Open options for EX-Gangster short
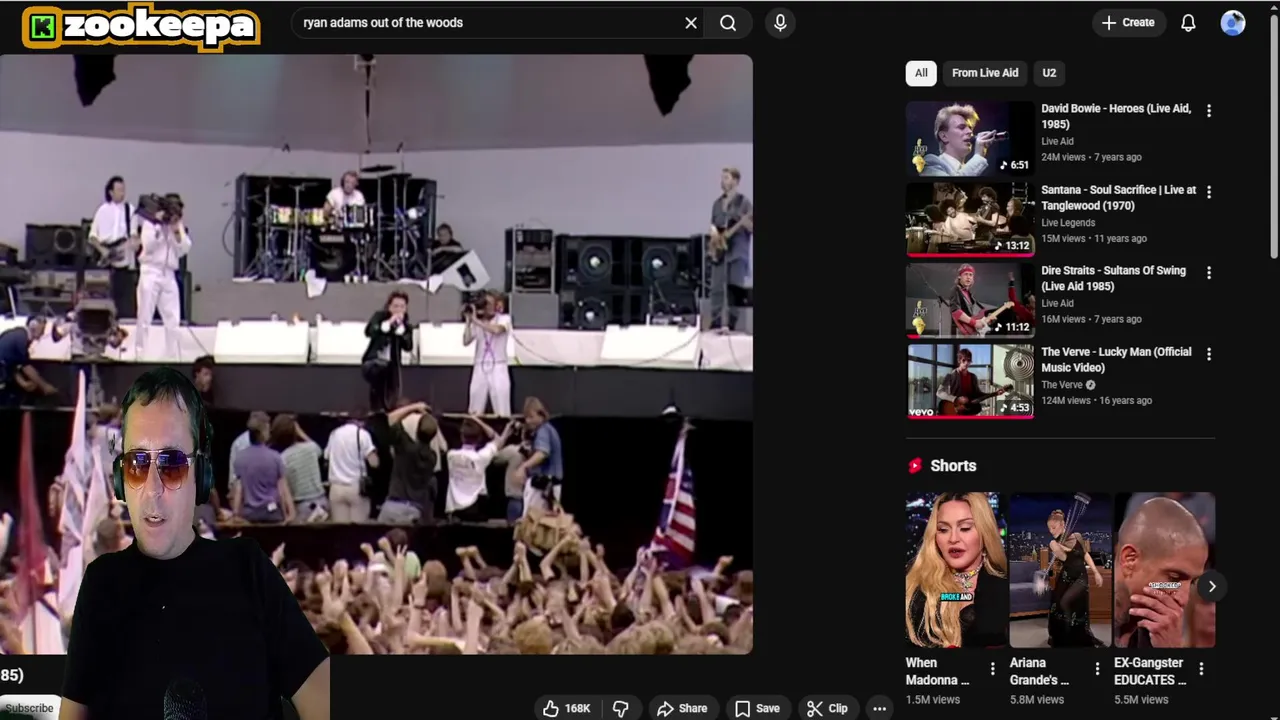The image size is (1280, 720). coord(1200,669)
